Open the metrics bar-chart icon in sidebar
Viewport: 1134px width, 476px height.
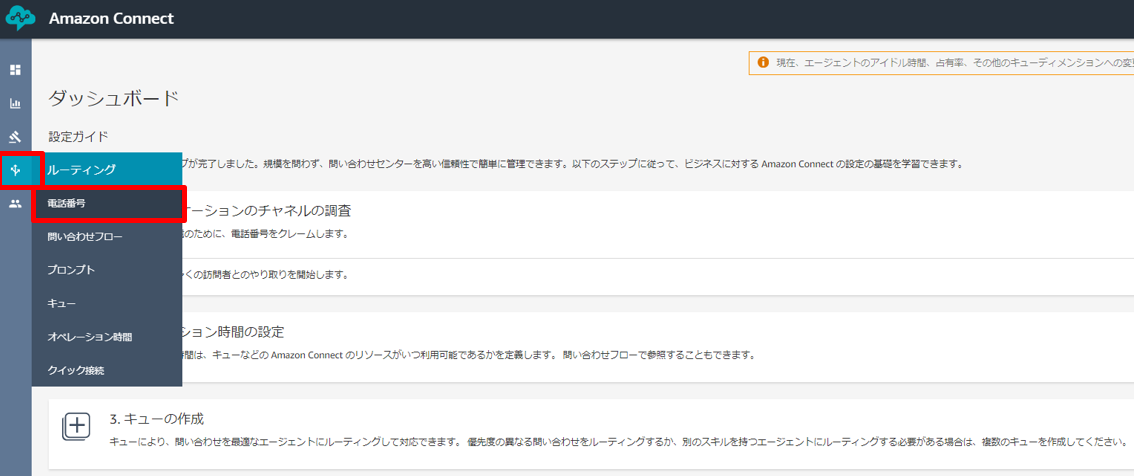tap(15, 103)
